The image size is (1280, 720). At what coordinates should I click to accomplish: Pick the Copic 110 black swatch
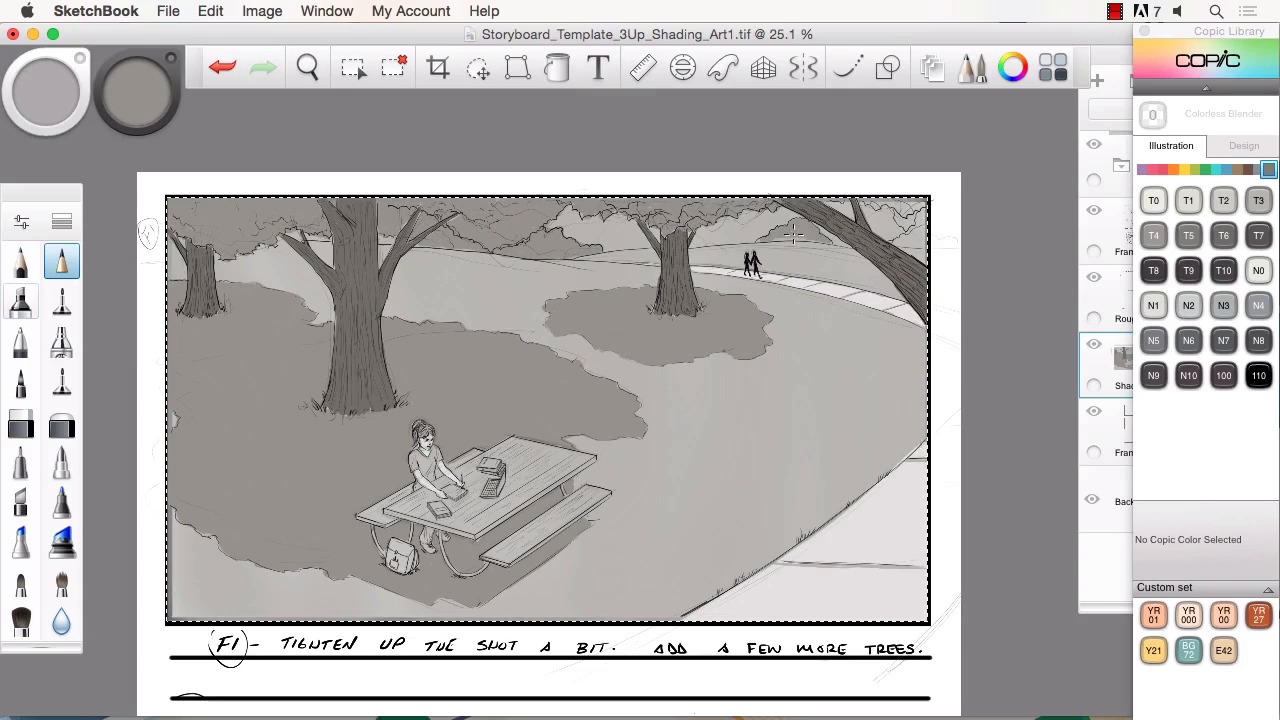click(x=1258, y=376)
